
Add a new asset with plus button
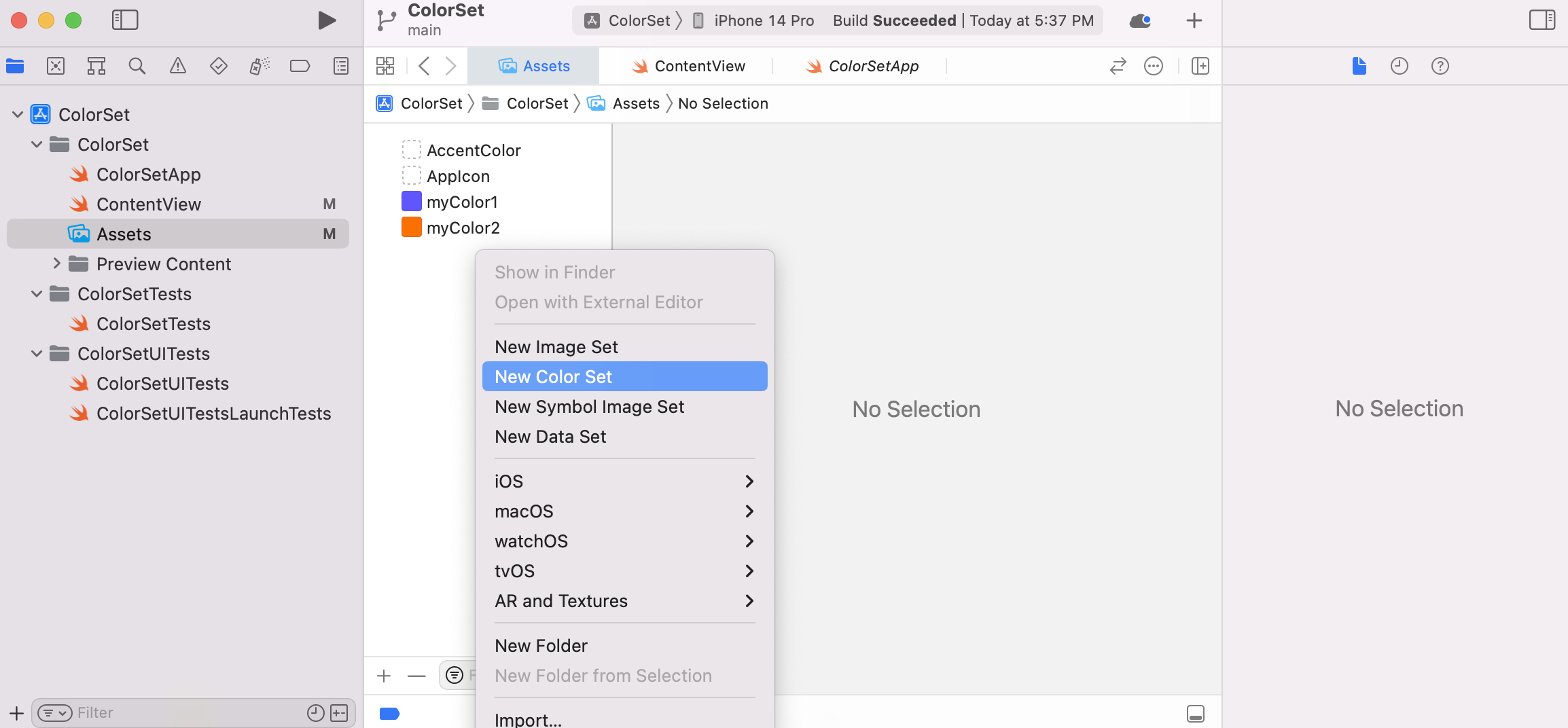coord(384,676)
